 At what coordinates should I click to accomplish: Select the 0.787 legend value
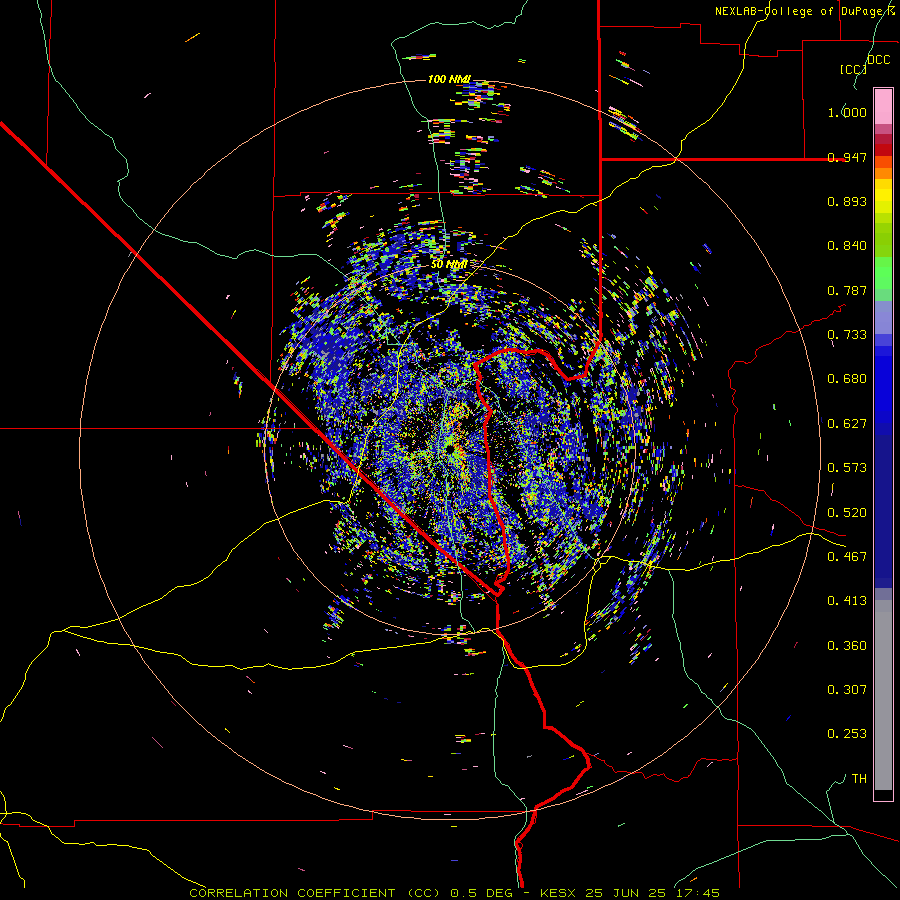pos(847,290)
